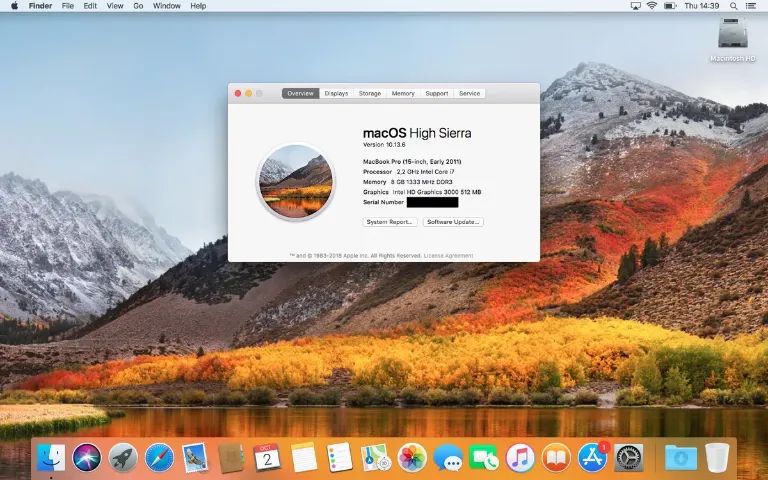Open the Window menu
The height and width of the screenshot is (480, 768).
click(167, 6)
